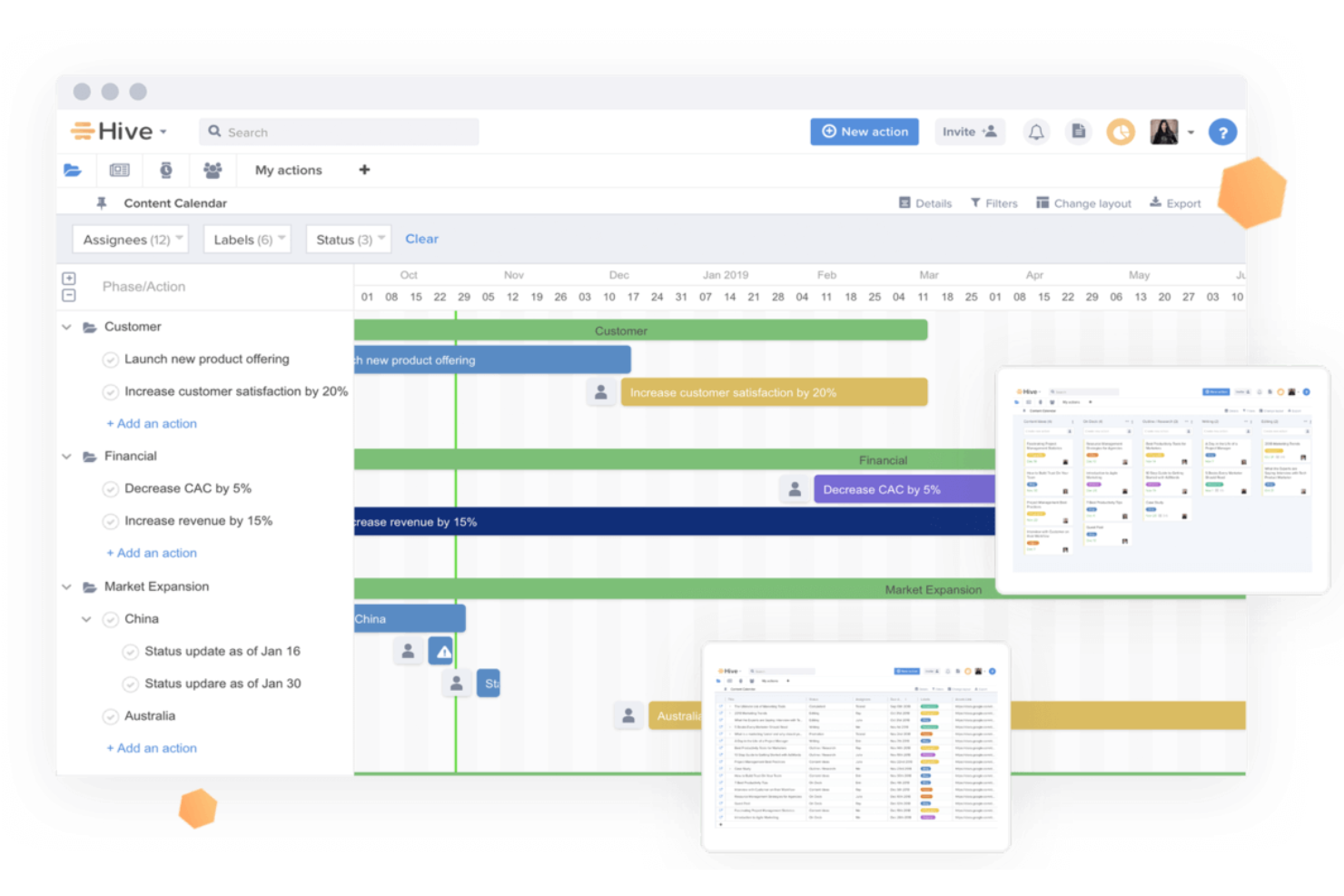Open the kanban board view thumbnail
Screen dimensions: 1344x896
[1162, 479]
